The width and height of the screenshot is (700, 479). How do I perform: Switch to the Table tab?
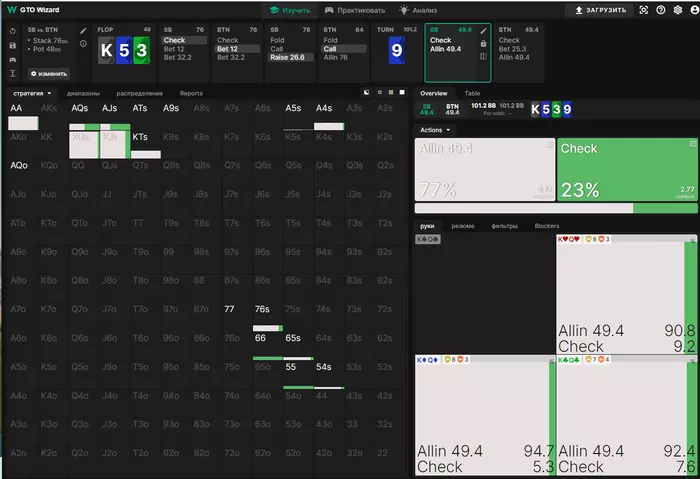[472, 93]
